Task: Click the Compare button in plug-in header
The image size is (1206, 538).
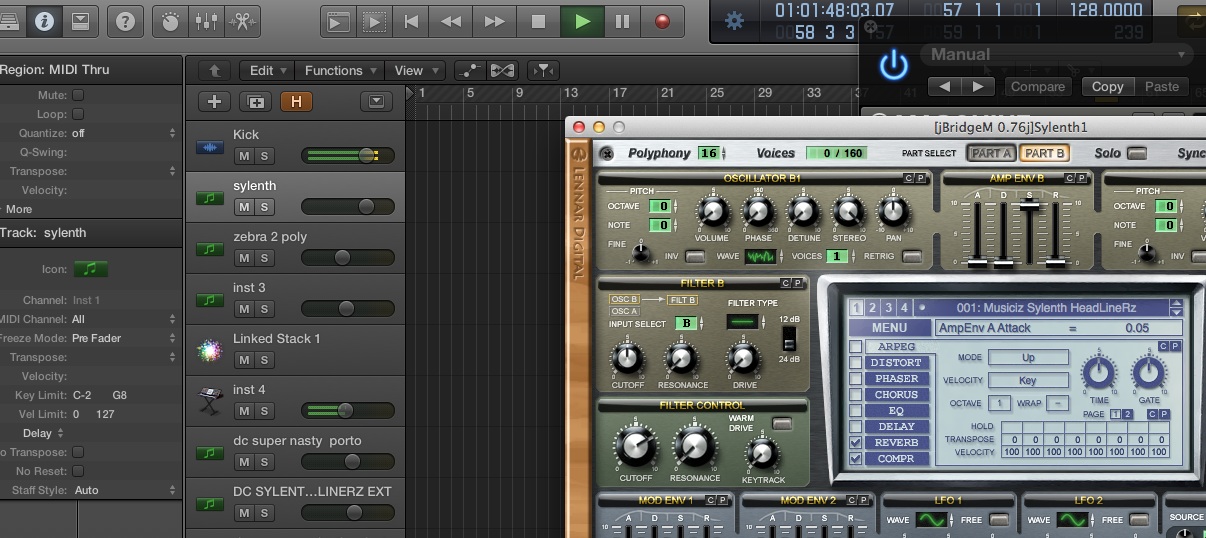Action: (x=1037, y=87)
